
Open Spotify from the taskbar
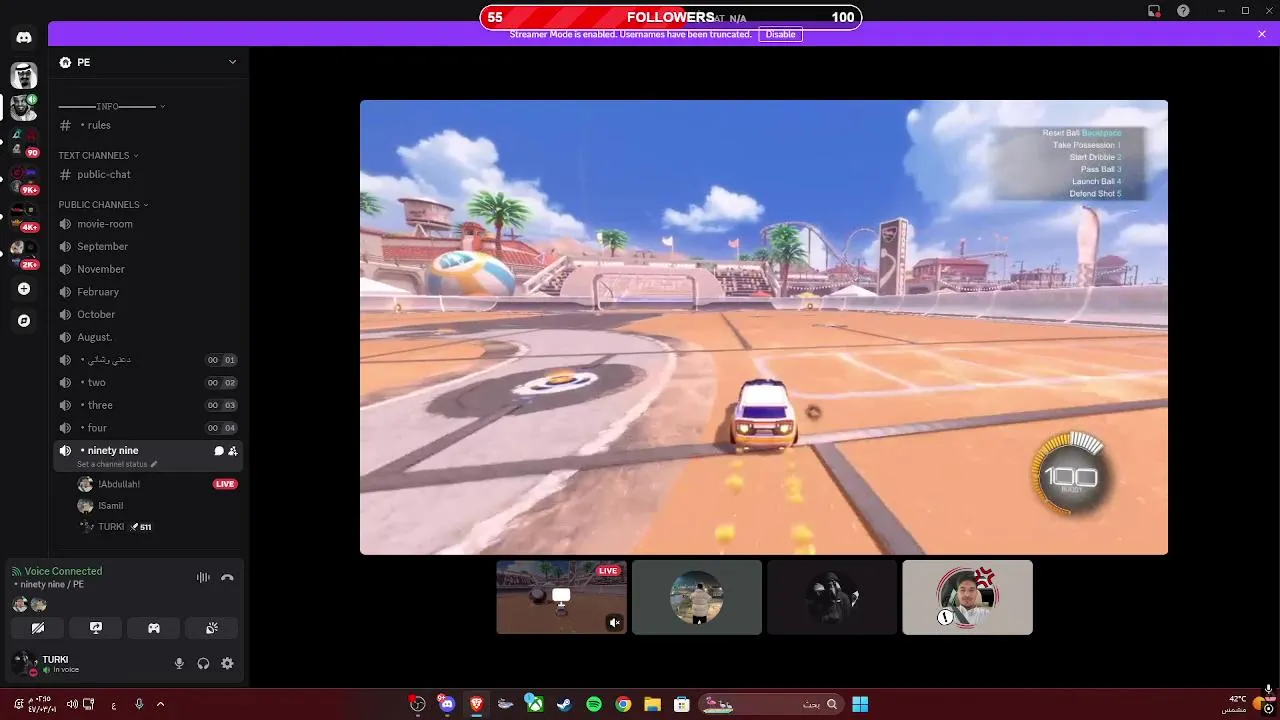pyautogui.click(x=594, y=704)
